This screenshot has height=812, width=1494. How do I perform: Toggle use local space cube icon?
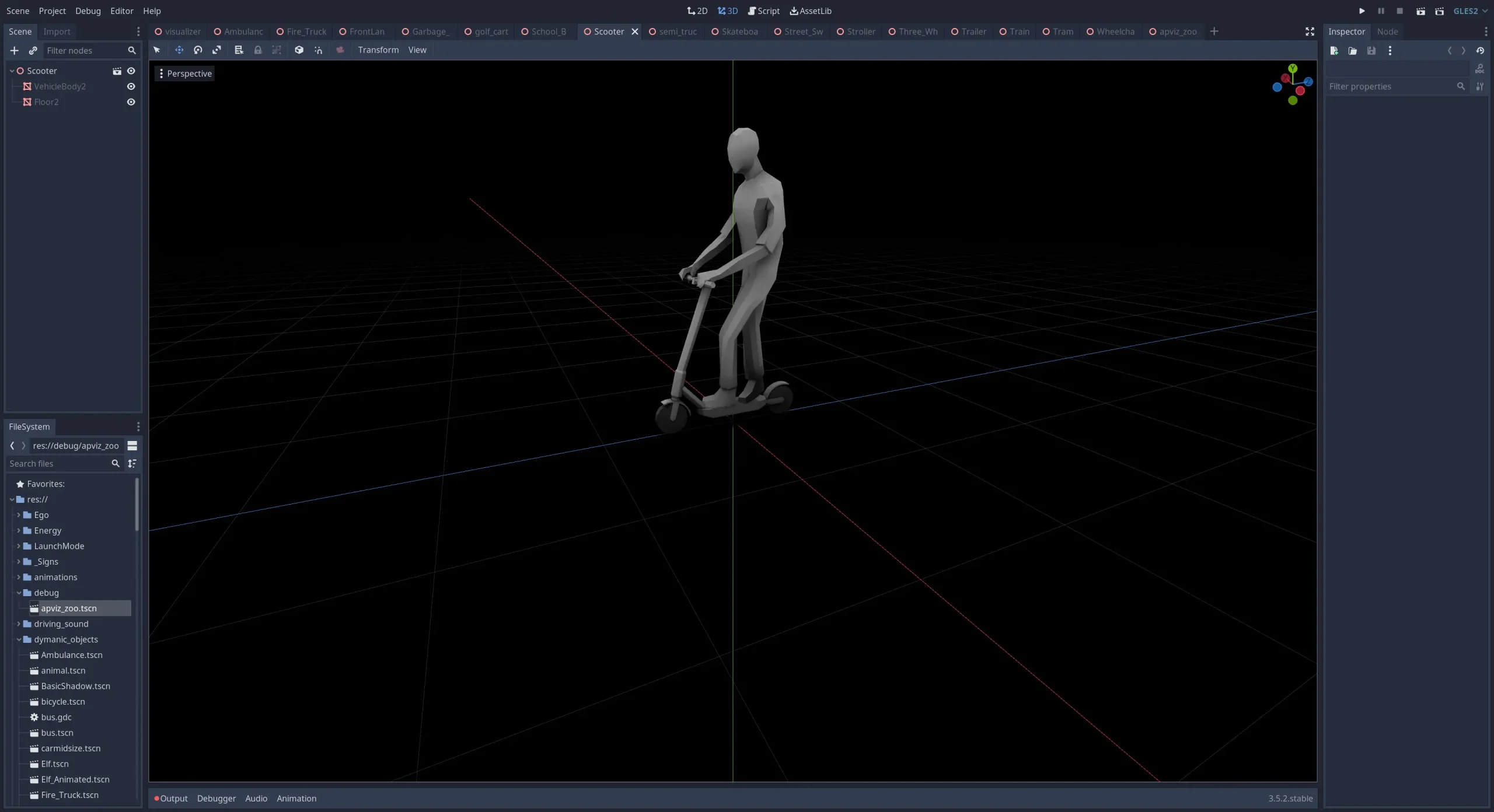coord(299,50)
